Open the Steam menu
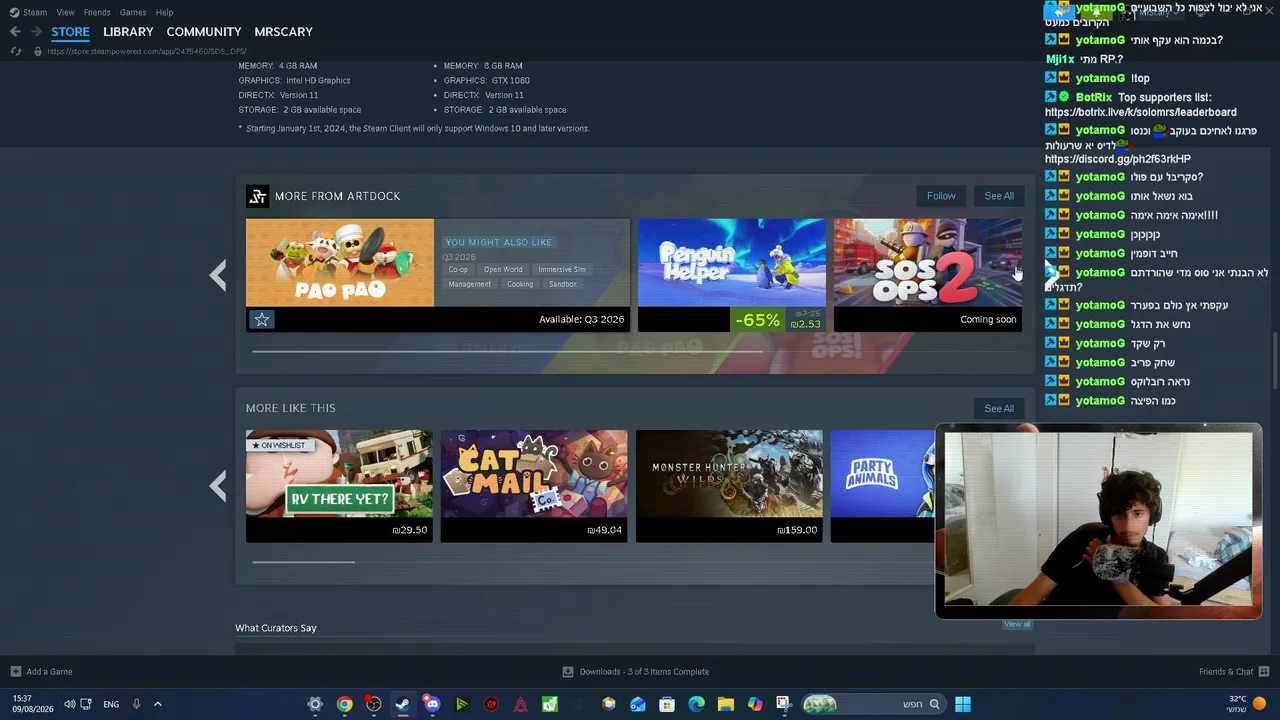This screenshot has width=1280, height=720. 35,12
